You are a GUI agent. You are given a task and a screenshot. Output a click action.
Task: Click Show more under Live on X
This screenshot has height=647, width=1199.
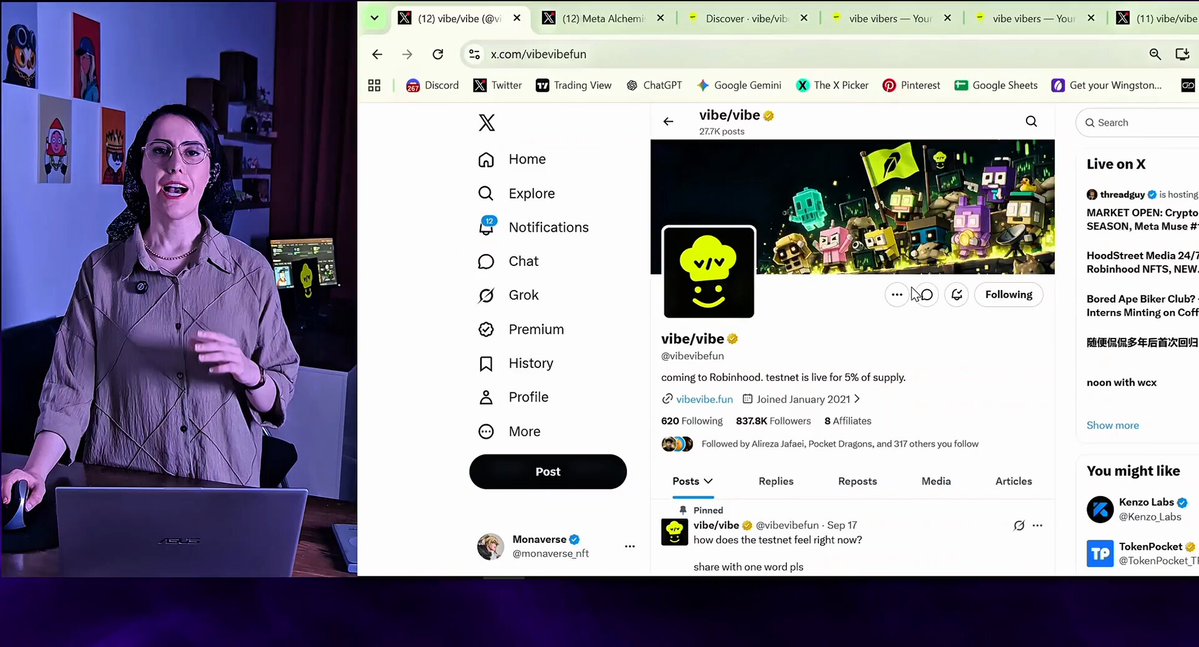coord(1112,425)
